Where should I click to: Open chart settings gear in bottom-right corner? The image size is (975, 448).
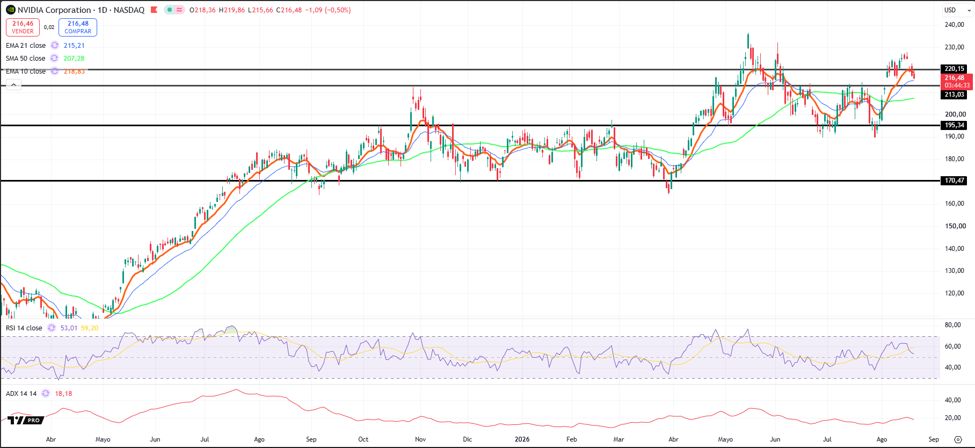click(958, 439)
